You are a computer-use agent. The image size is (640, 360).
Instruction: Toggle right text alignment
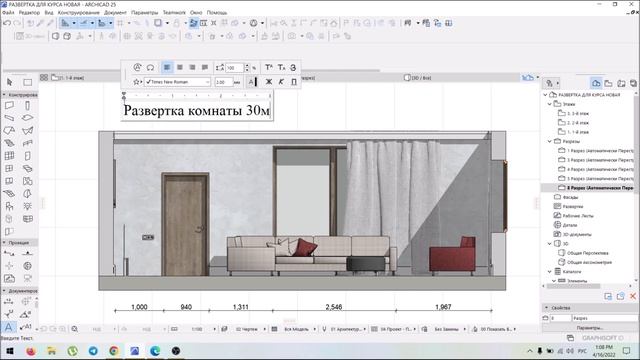(x=192, y=67)
